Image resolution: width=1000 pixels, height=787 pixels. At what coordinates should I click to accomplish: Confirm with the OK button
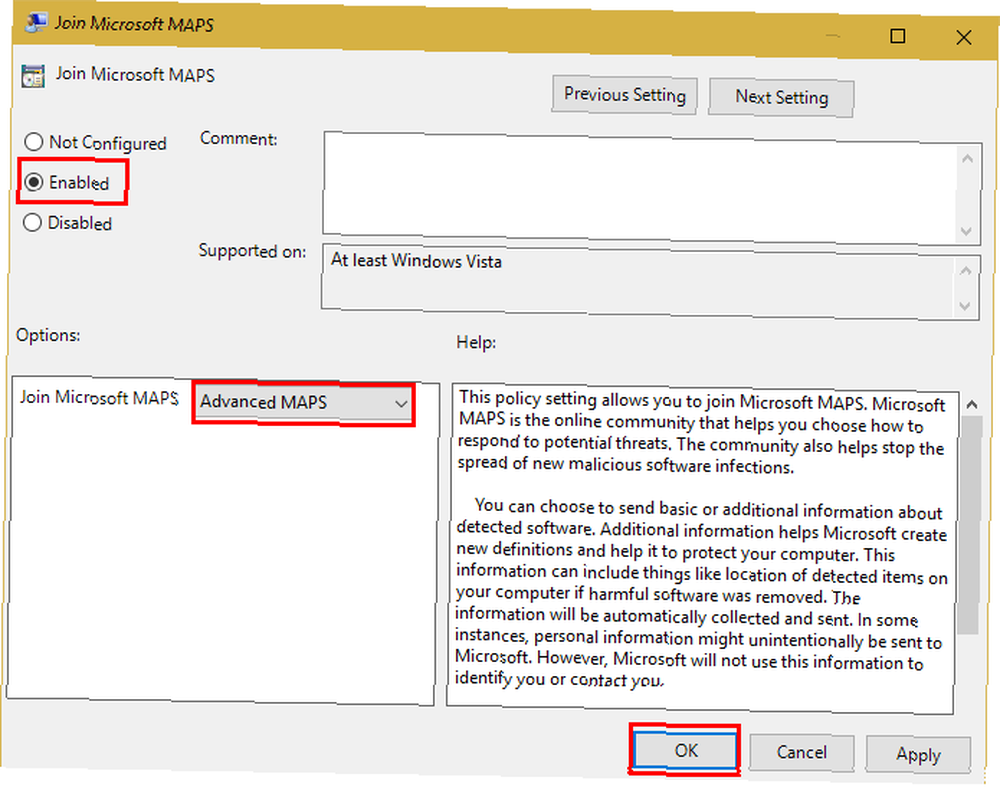point(686,750)
